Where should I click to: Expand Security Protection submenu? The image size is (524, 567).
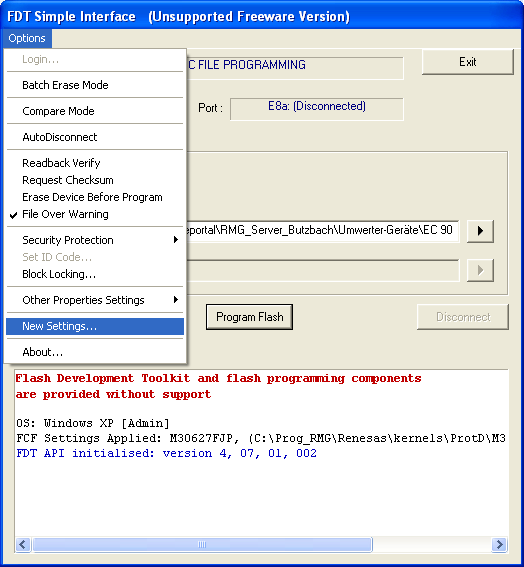[x=95, y=240]
